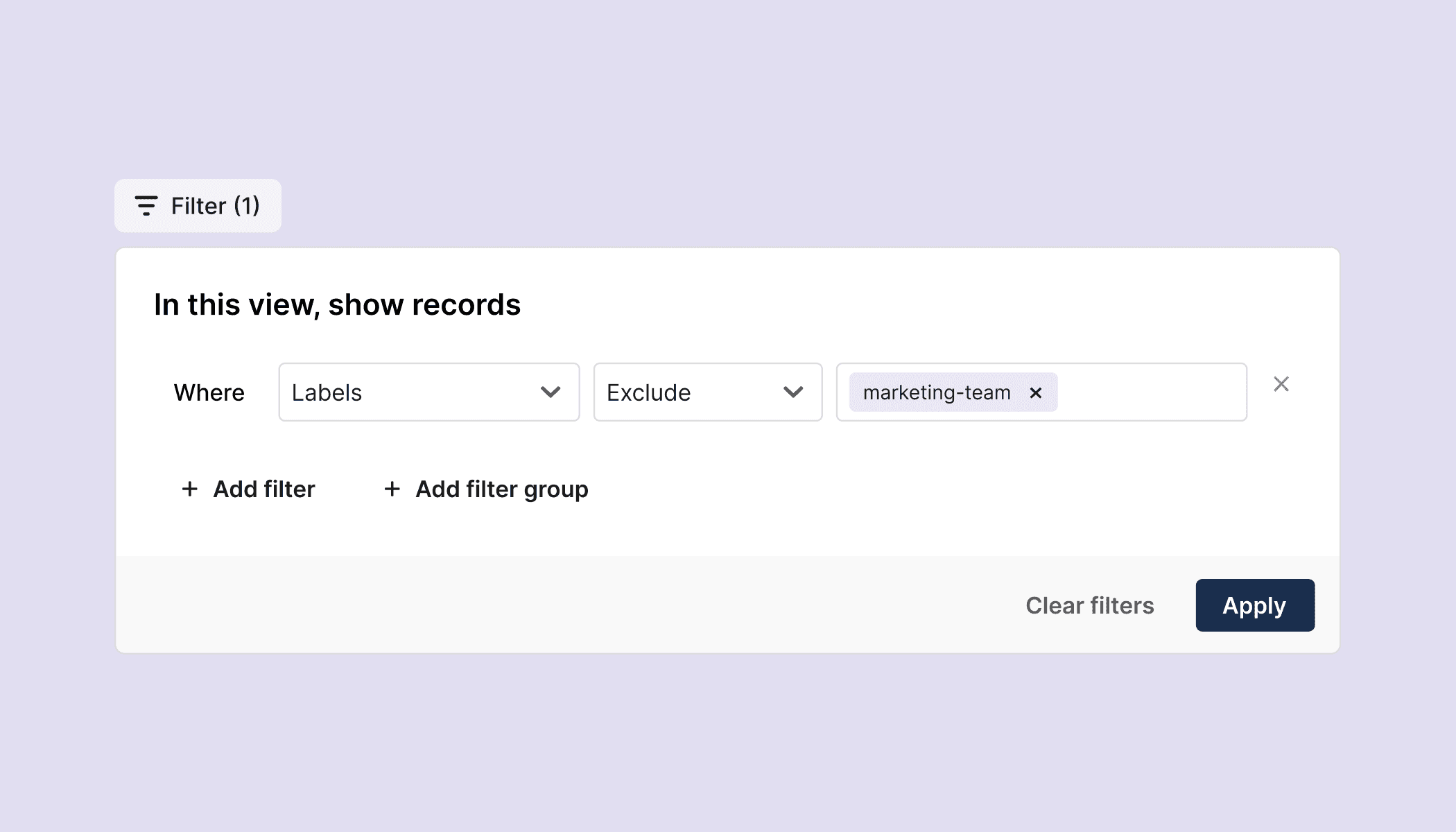The height and width of the screenshot is (832, 1456).
Task: Click the plus icon beside Add filter
Action: pos(189,489)
